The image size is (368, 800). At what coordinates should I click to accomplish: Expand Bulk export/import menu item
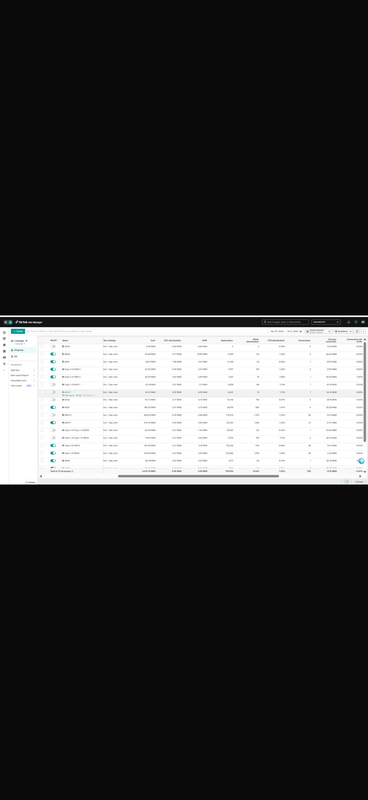coord(23,375)
